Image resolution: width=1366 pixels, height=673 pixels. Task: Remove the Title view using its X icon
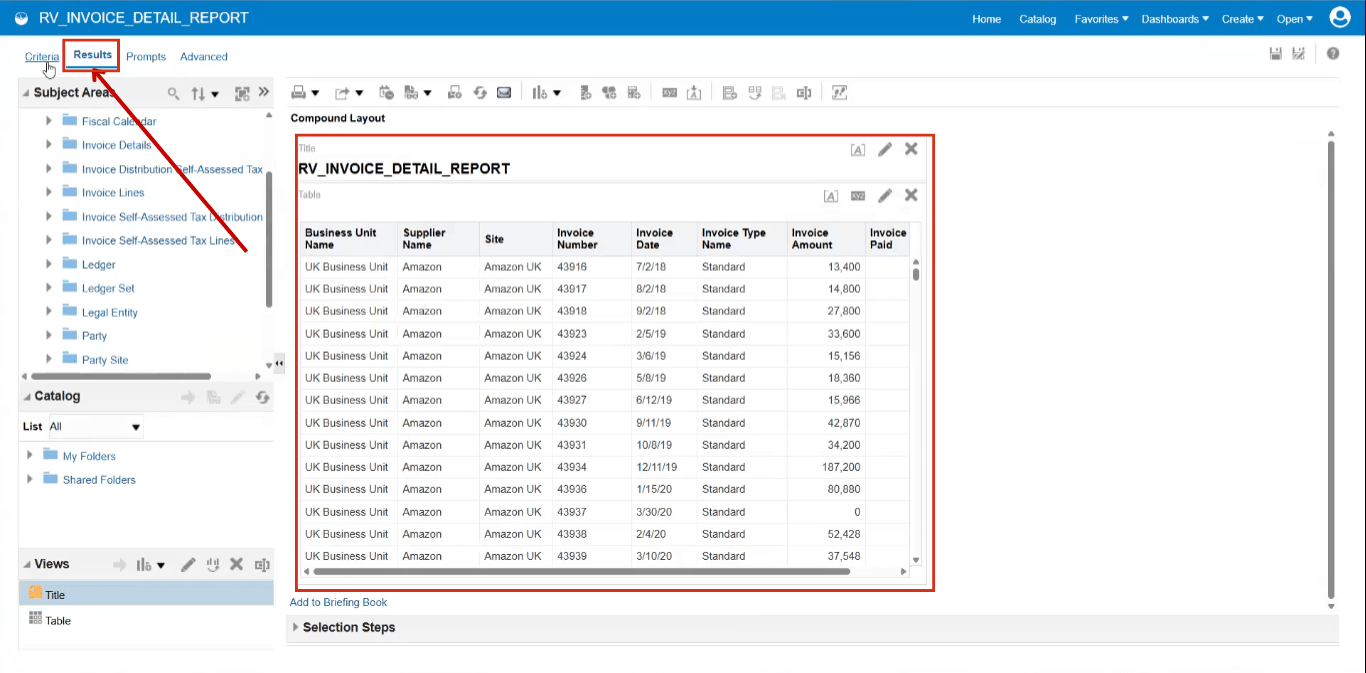(910, 148)
